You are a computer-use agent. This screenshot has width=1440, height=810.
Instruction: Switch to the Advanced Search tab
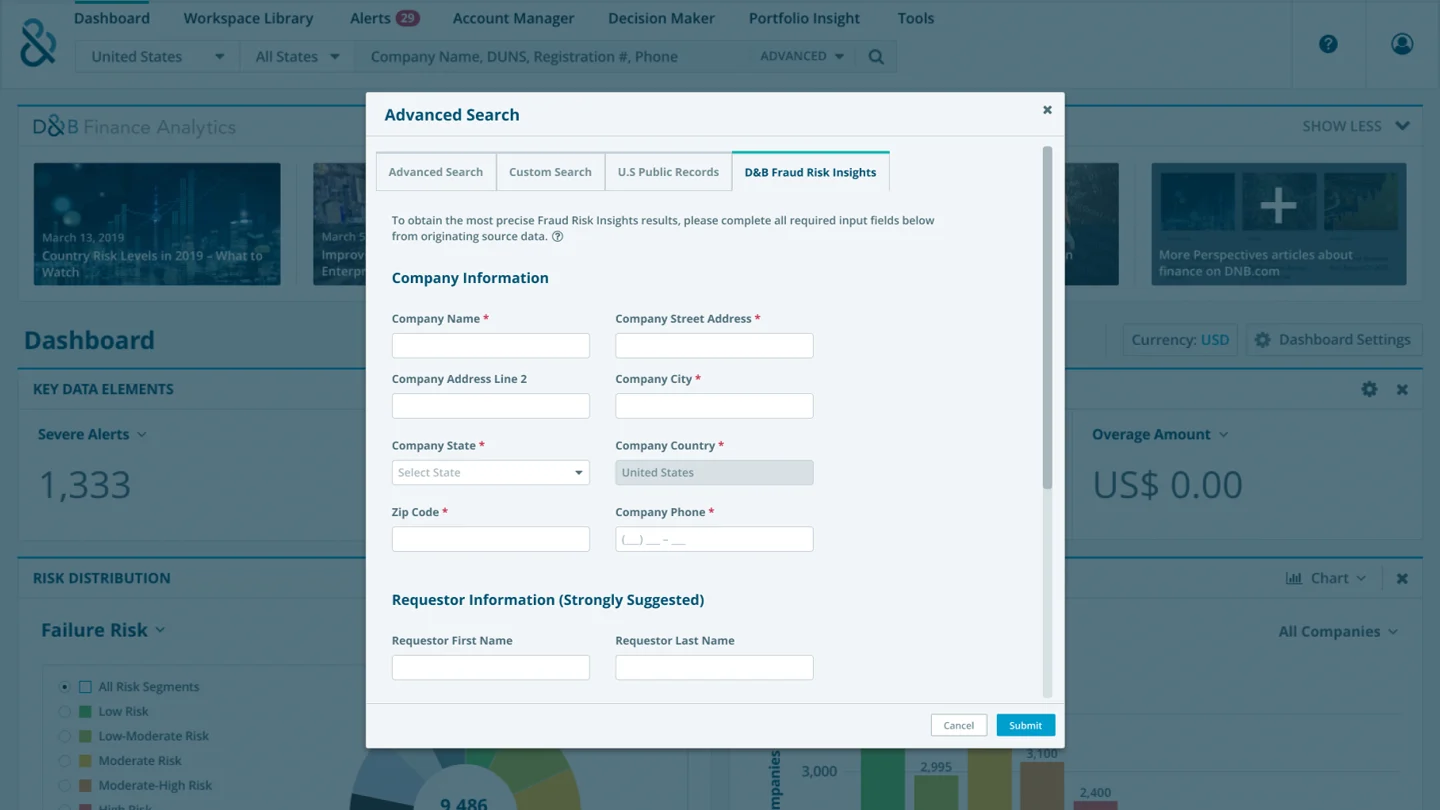tap(436, 172)
